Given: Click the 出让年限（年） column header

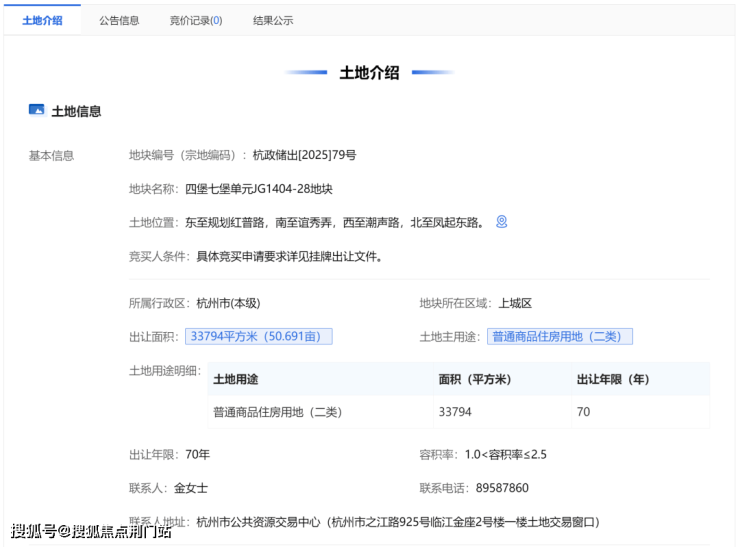Looking at the screenshot, I should [613, 379].
